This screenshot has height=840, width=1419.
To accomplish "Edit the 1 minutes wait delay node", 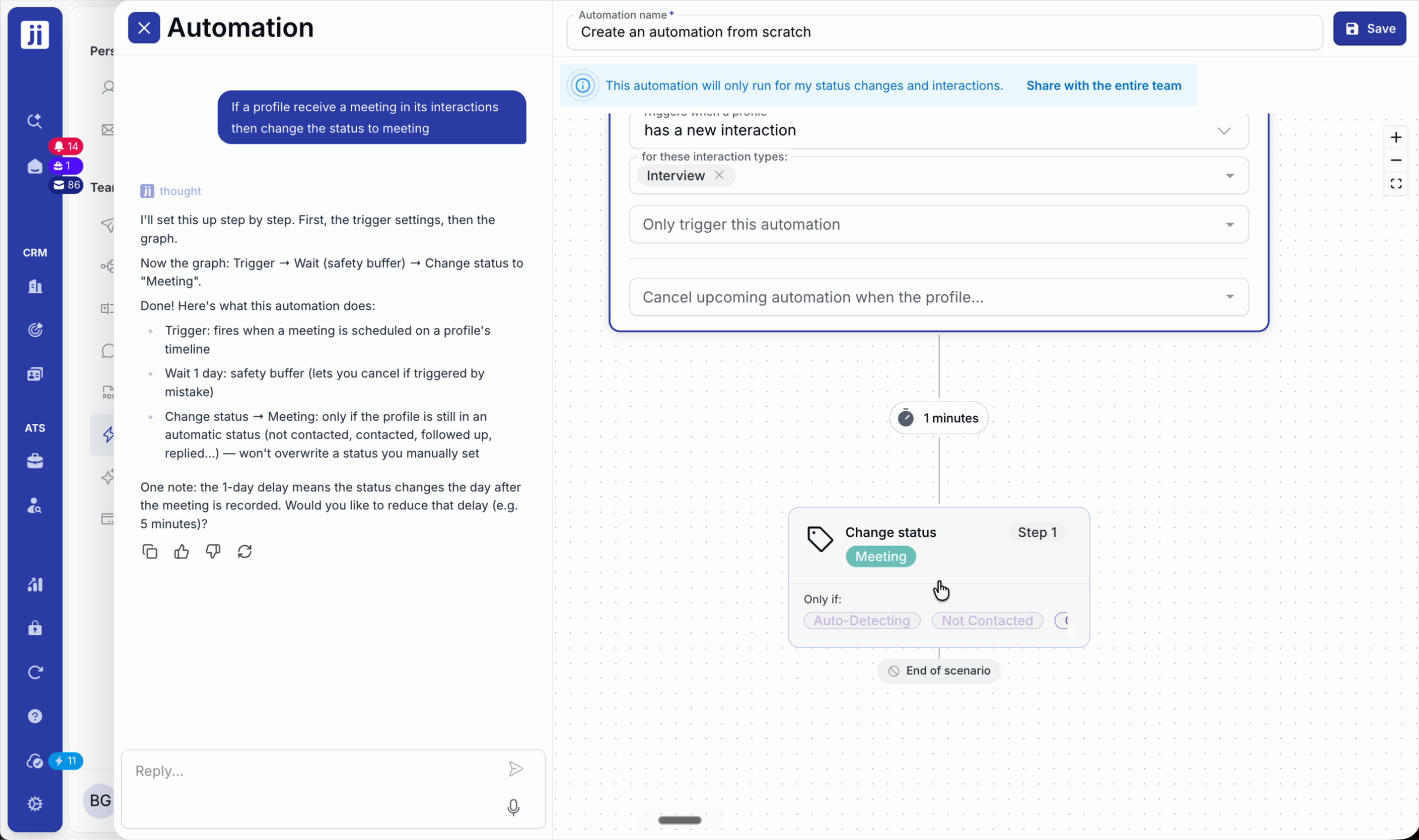I will [x=939, y=418].
